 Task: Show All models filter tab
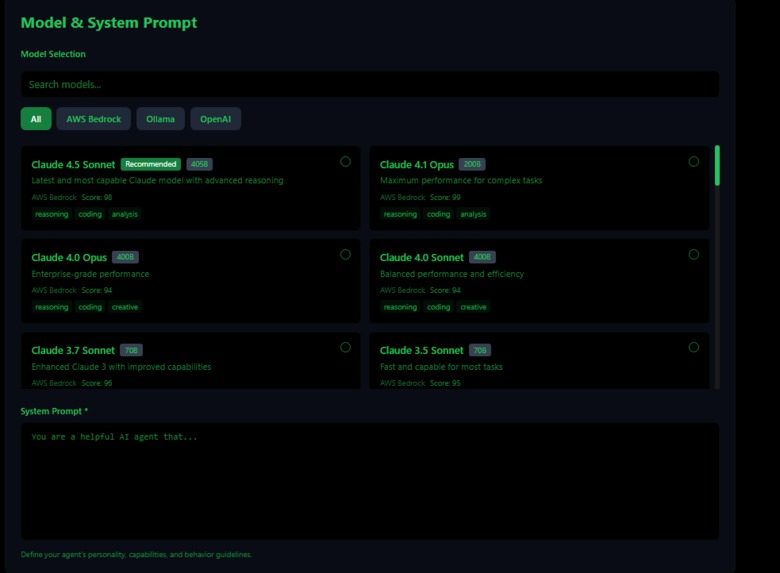pos(36,119)
